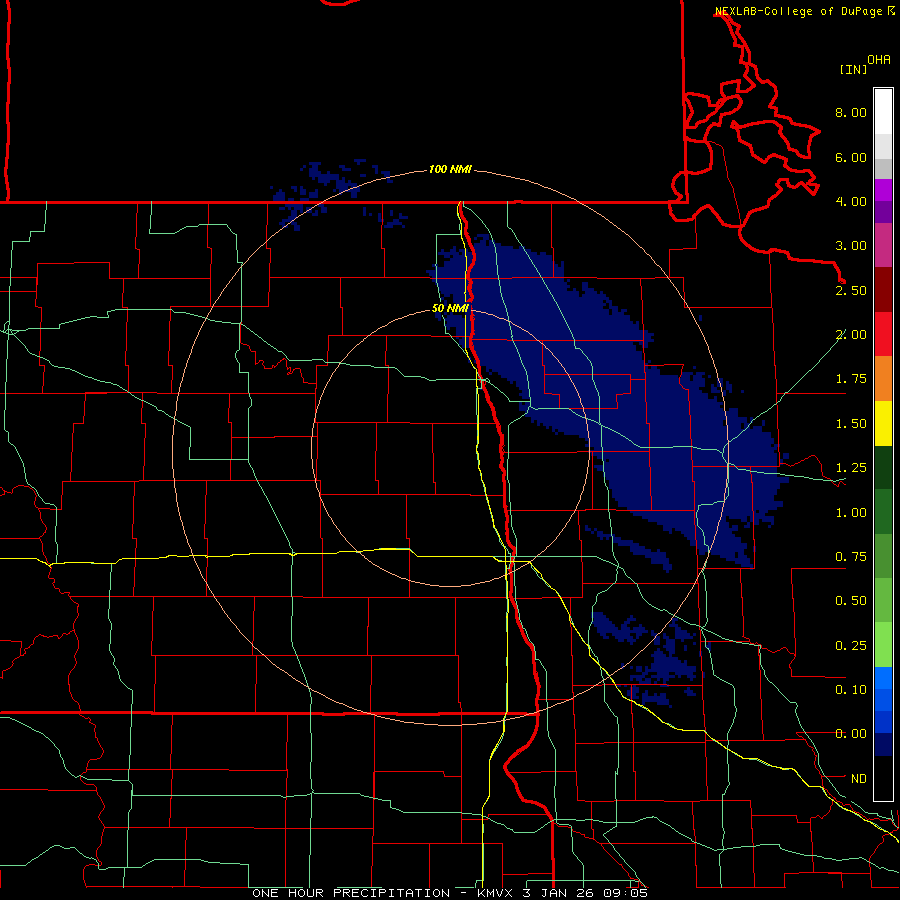Click the 2.50 legend value
This screenshot has height=900, width=900.
pos(851,290)
